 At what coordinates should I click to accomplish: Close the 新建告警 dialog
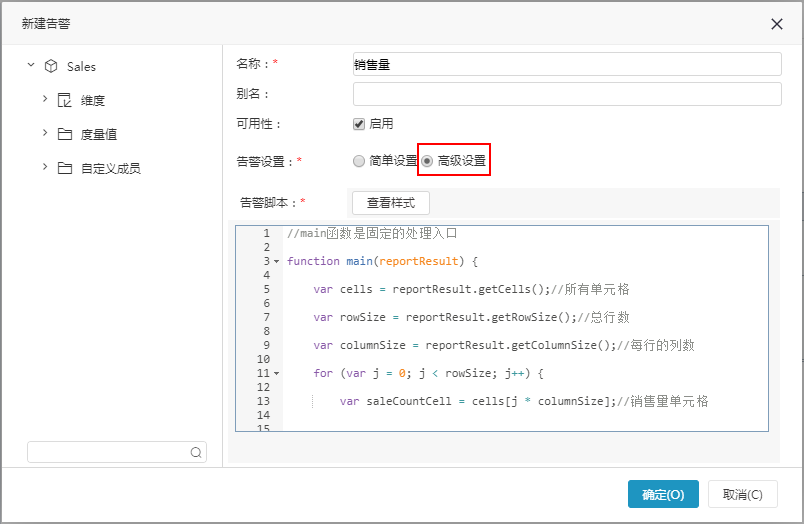pyautogui.click(x=777, y=24)
